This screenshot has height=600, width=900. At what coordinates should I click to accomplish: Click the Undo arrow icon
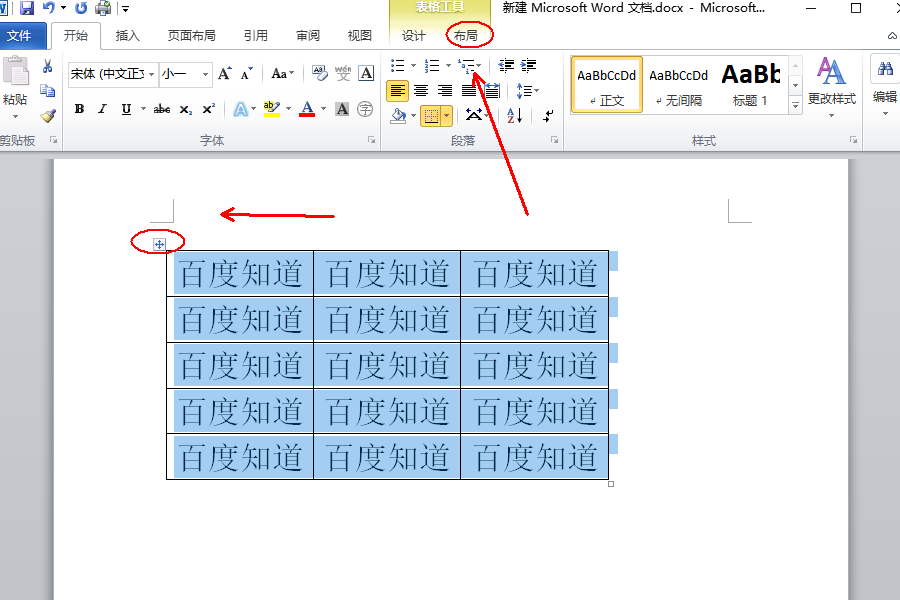tap(49, 8)
